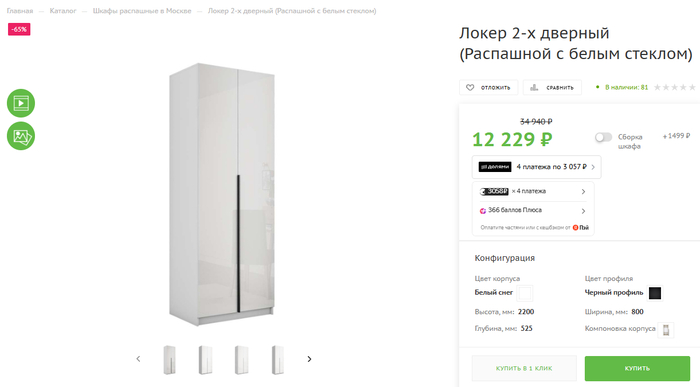700x387 pixels.
Task: Go to Главная breadcrumb link
Action: point(20,11)
